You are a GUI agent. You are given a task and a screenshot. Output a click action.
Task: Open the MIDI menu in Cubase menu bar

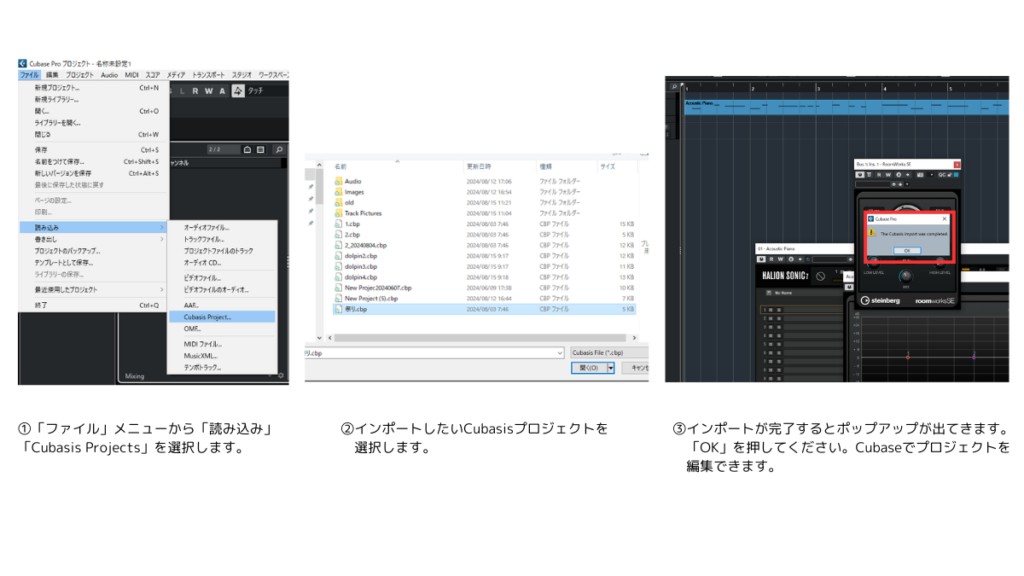click(x=131, y=75)
